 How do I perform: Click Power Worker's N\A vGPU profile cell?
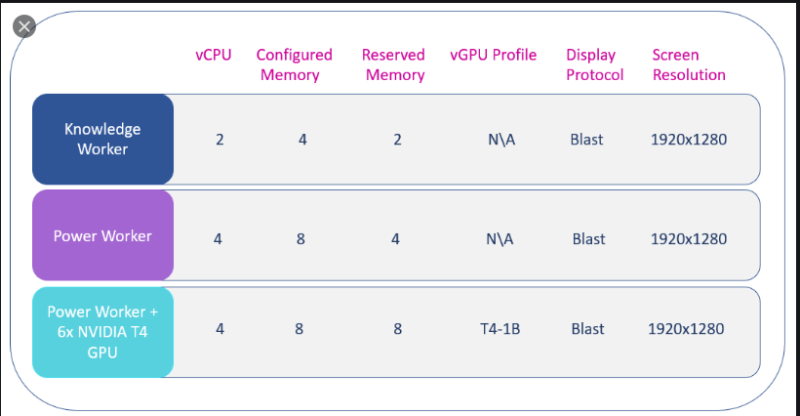499,238
